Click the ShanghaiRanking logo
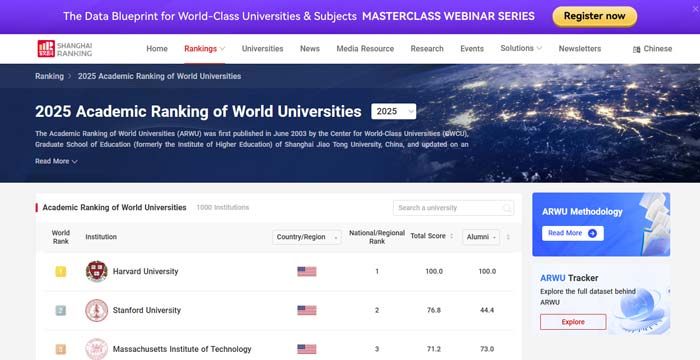 coord(65,49)
